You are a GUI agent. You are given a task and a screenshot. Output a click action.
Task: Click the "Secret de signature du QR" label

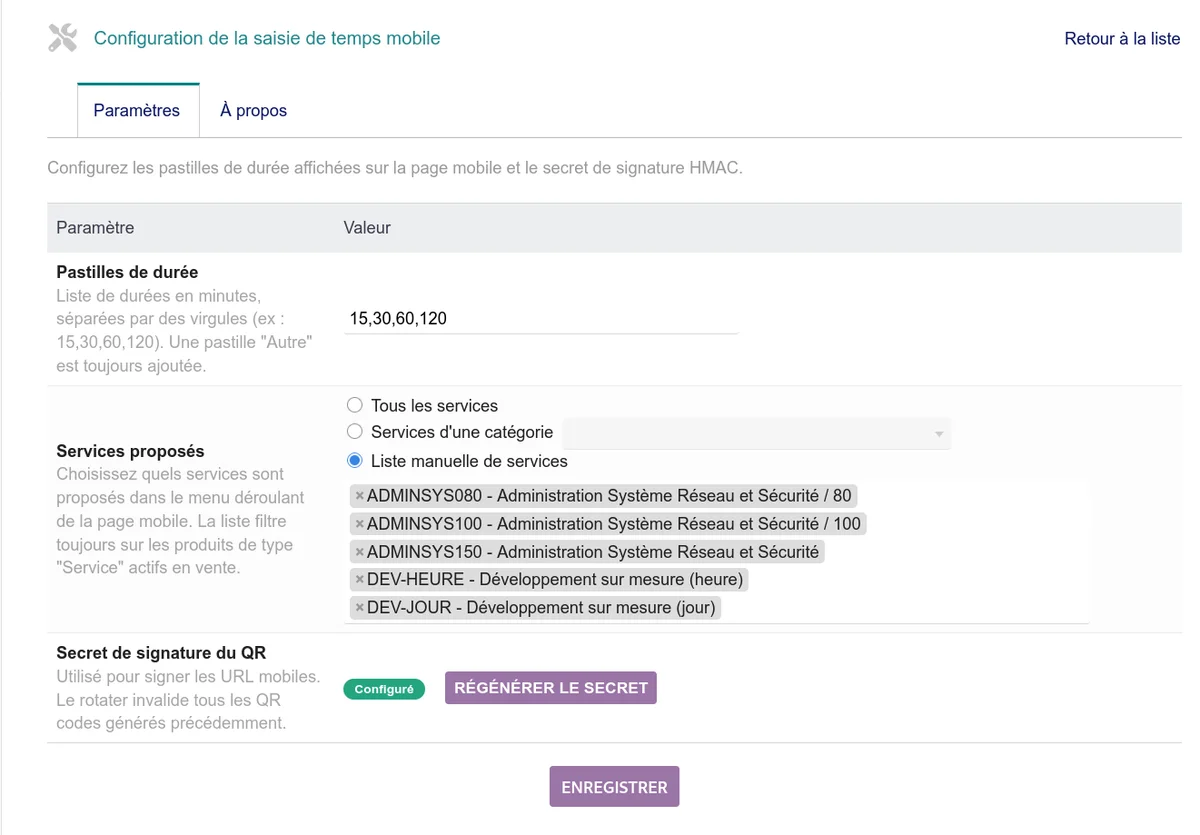(x=161, y=653)
